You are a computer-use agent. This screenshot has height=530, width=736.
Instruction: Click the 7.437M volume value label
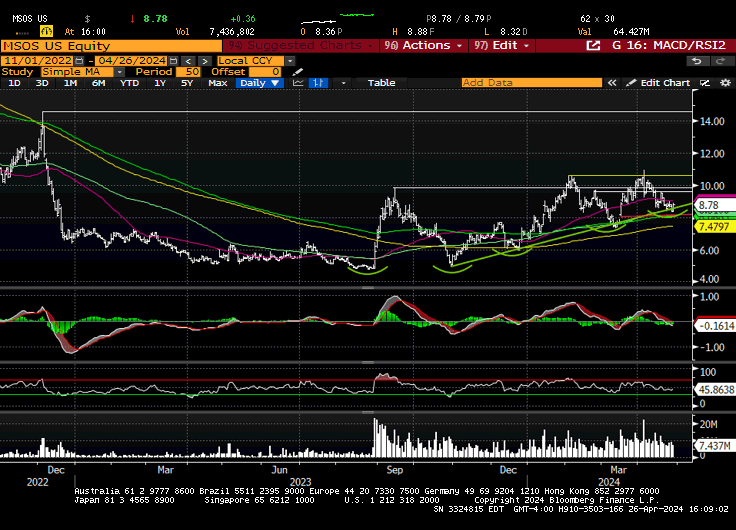click(x=714, y=446)
